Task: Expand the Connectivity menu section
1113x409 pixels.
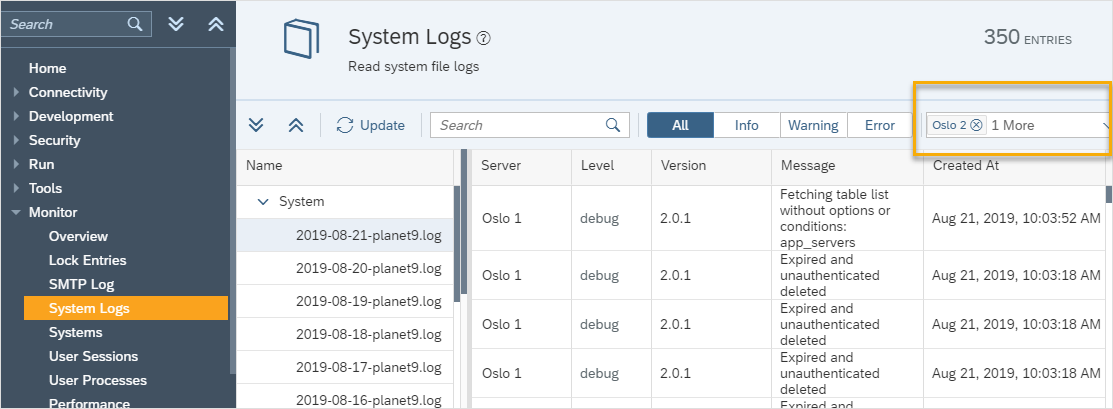Action: pos(16,92)
